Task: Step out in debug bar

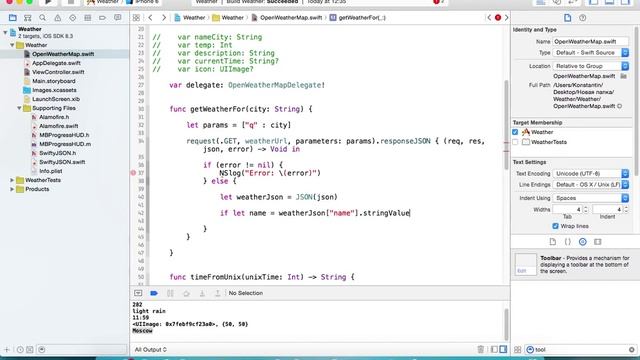Action: pyautogui.click(x=218, y=293)
